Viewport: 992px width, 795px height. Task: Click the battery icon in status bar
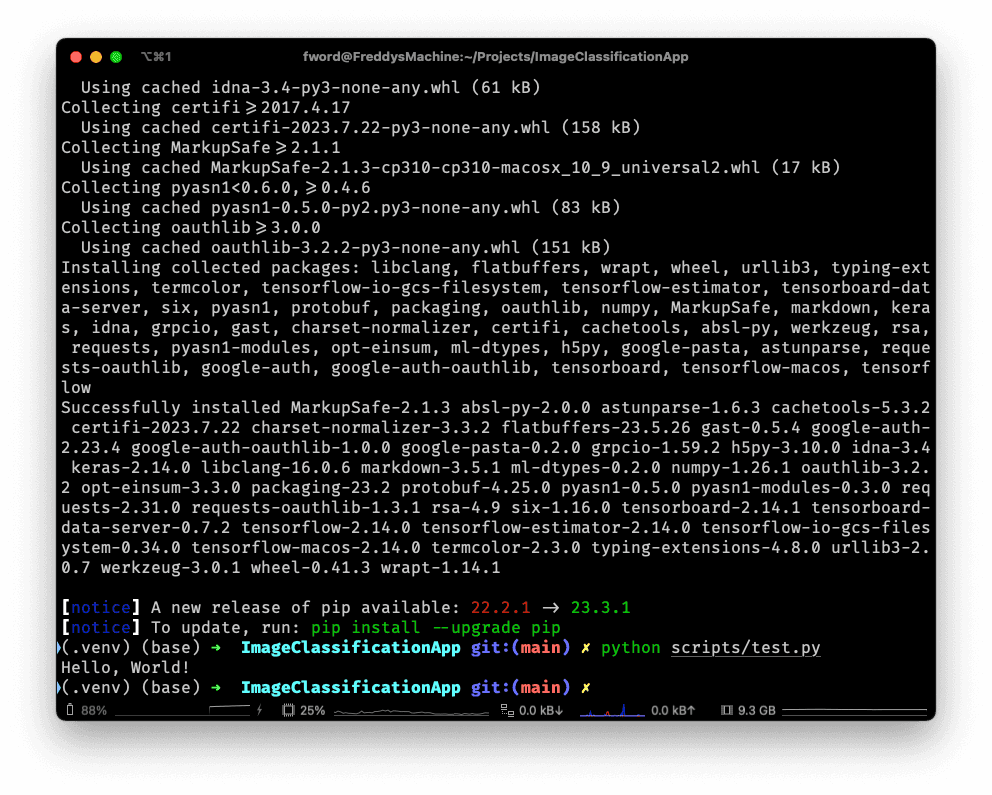[70, 710]
